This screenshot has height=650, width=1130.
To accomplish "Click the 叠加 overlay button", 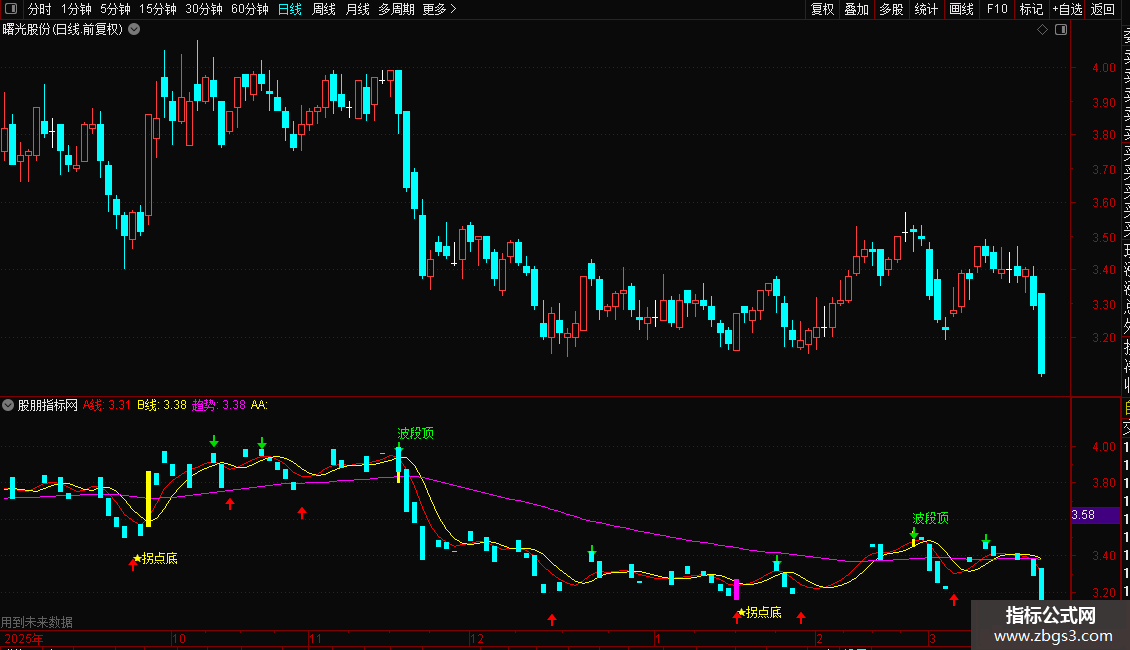I will pyautogui.click(x=857, y=9).
